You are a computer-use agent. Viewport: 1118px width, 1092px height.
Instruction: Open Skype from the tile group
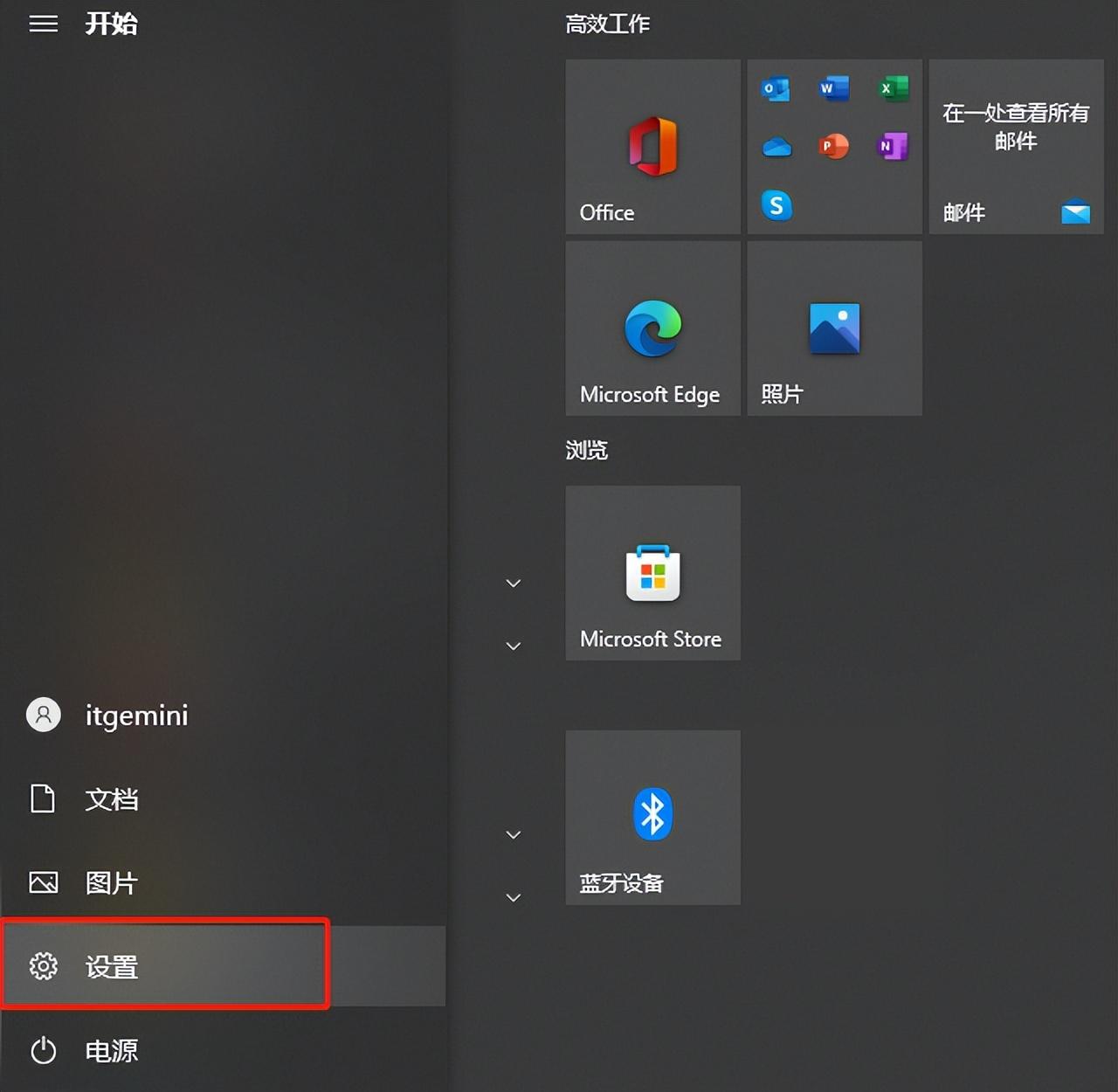pos(776,206)
